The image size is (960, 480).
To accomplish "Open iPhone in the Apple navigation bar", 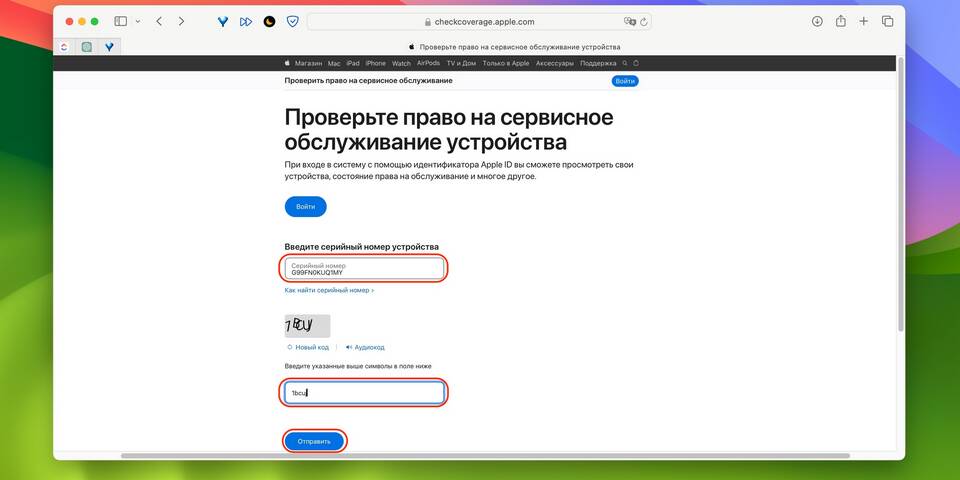I will coord(375,63).
